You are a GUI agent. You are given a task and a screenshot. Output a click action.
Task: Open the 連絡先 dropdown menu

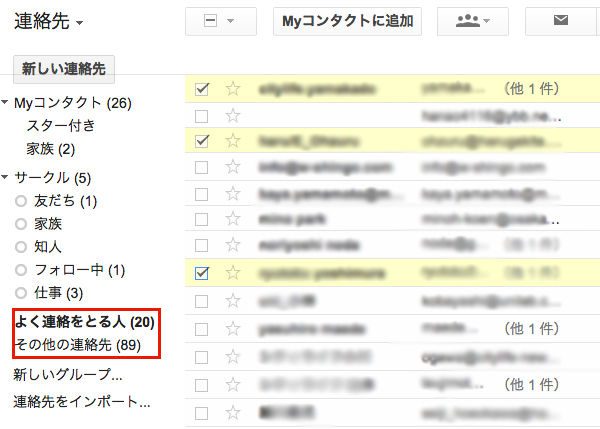[x=49, y=21]
